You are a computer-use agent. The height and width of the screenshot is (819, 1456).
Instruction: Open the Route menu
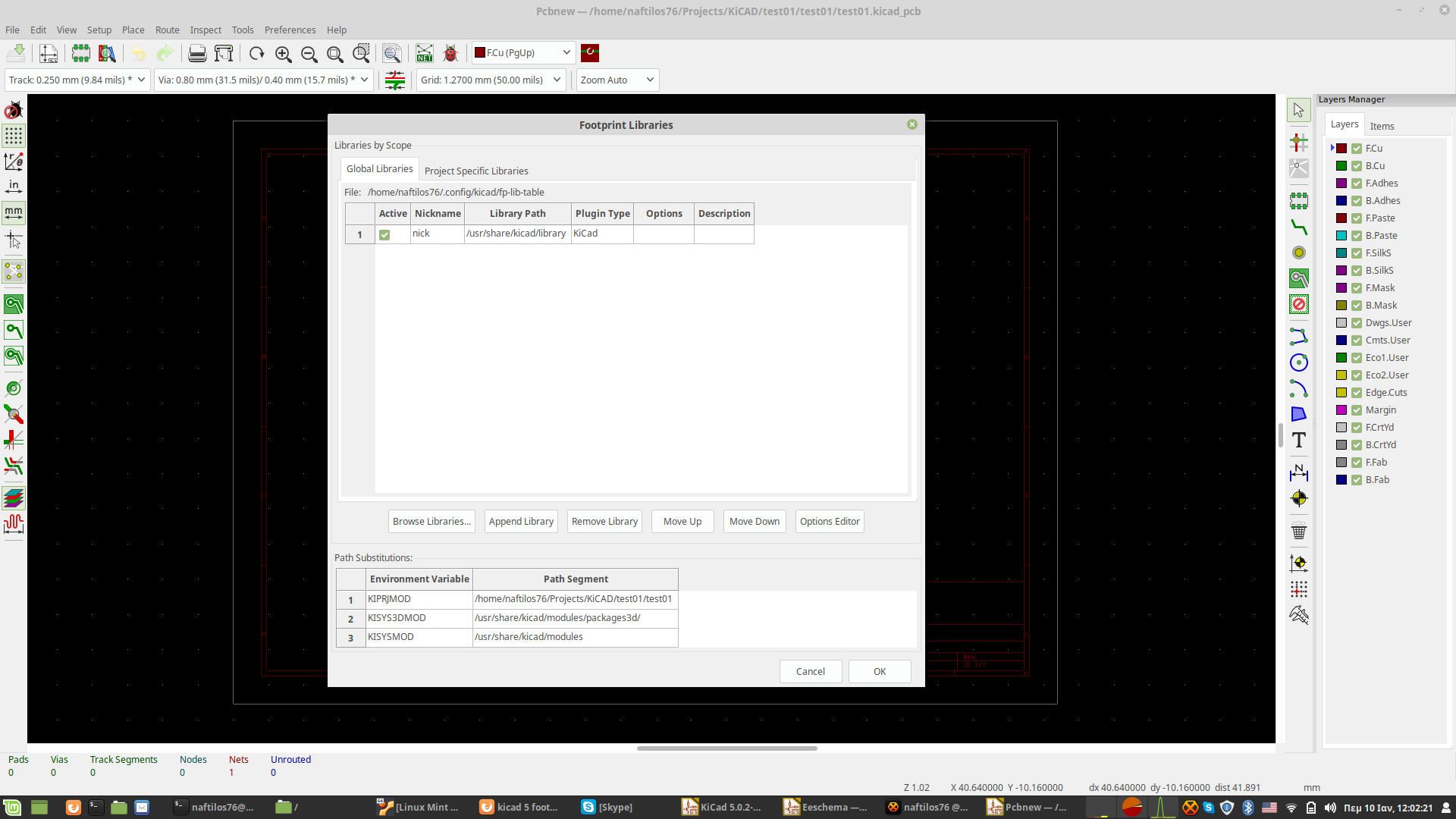point(167,30)
